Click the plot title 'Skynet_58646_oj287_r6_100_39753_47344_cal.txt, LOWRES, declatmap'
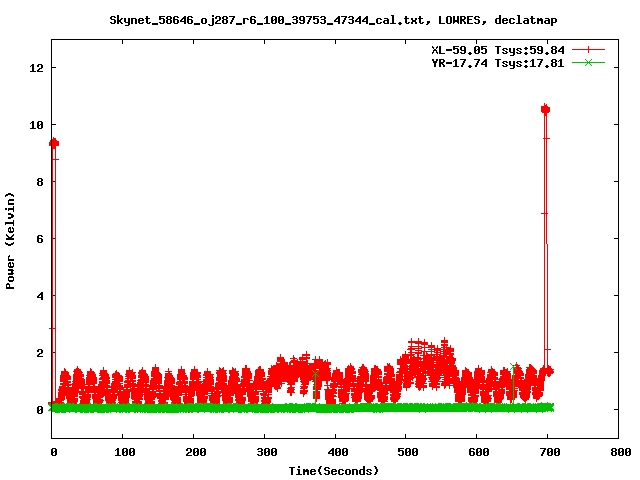This screenshot has width=640, height=480. (333, 20)
